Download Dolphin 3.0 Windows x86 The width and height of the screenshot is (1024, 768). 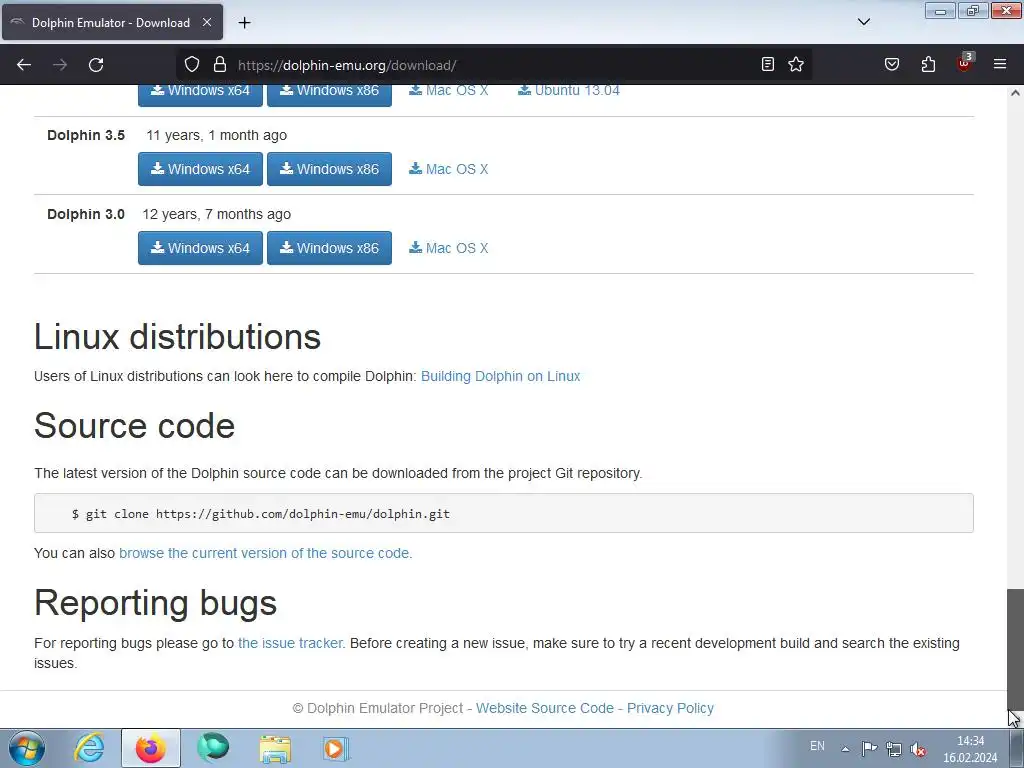[x=329, y=248]
